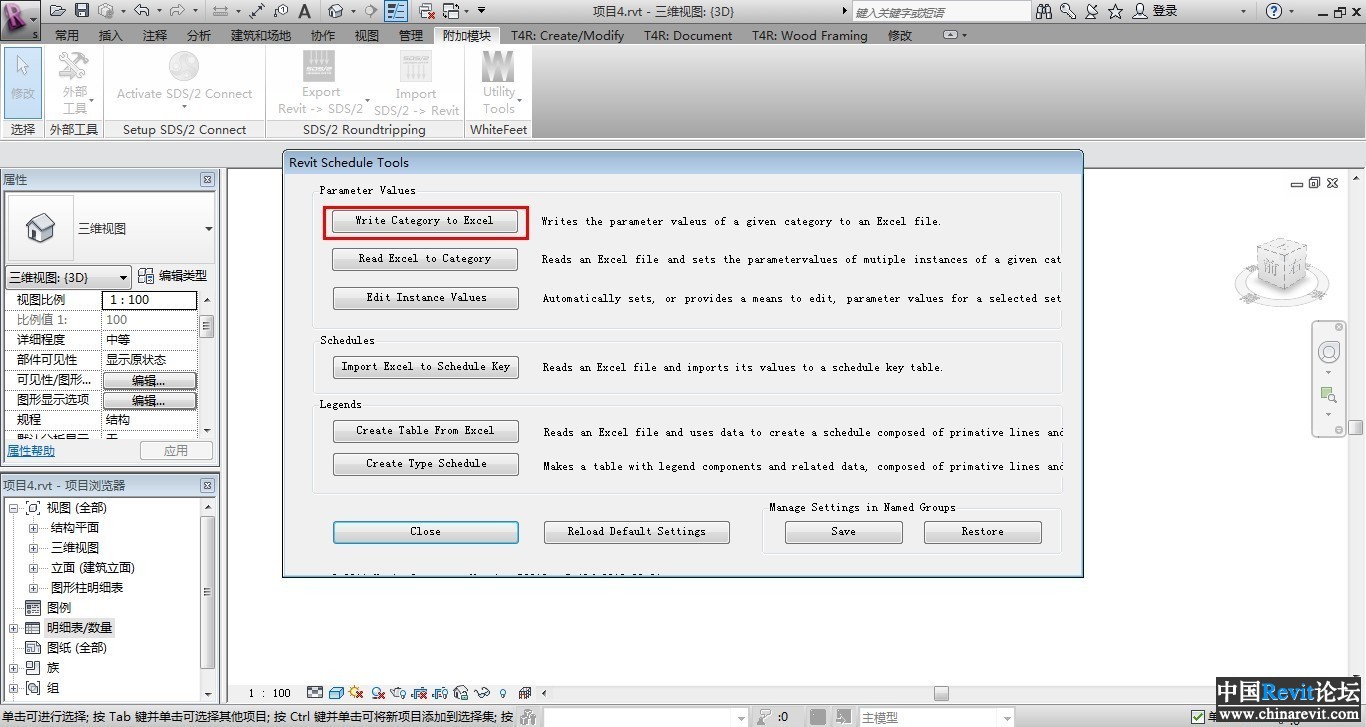Click the 属性帮助 Properties help link
This screenshot has width=1366, height=727.
point(31,451)
